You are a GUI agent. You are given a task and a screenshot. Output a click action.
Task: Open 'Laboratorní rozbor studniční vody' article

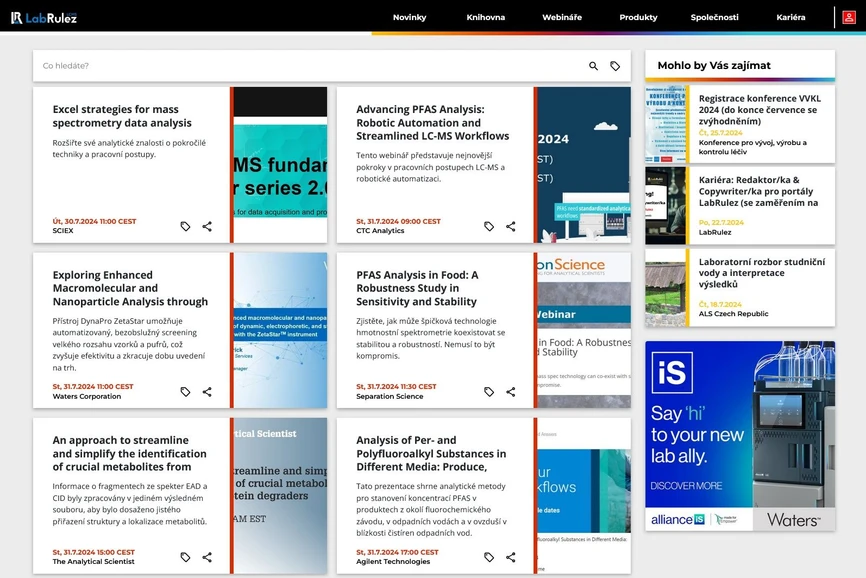(x=762, y=273)
